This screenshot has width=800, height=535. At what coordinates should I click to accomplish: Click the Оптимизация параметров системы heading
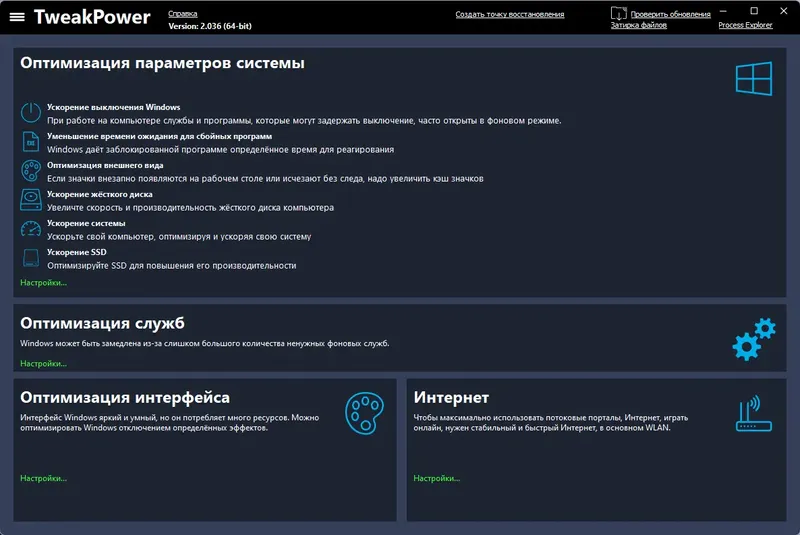[x=162, y=63]
